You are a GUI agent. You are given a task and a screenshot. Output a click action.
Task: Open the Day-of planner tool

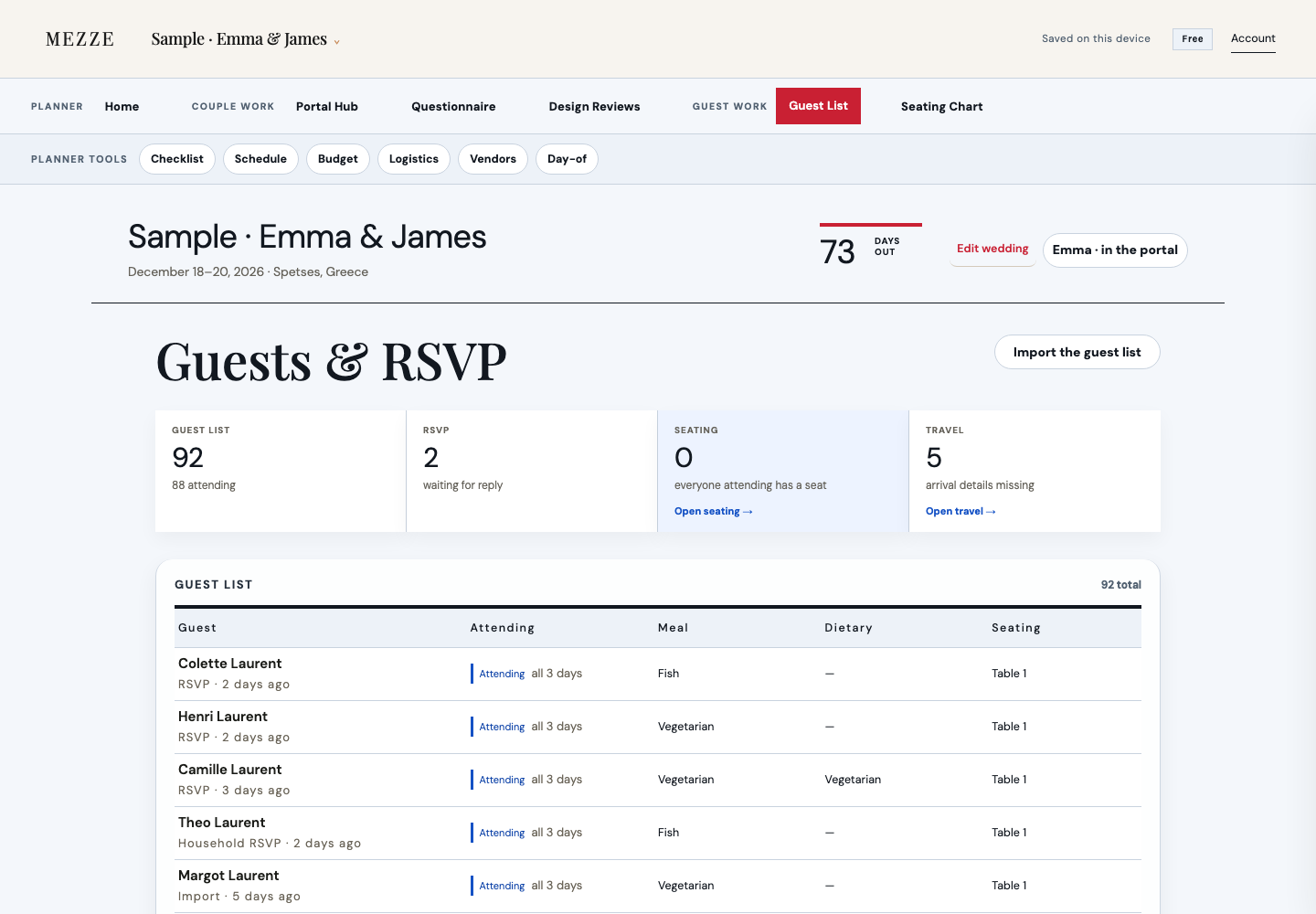pyautogui.click(x=567, y=159)
